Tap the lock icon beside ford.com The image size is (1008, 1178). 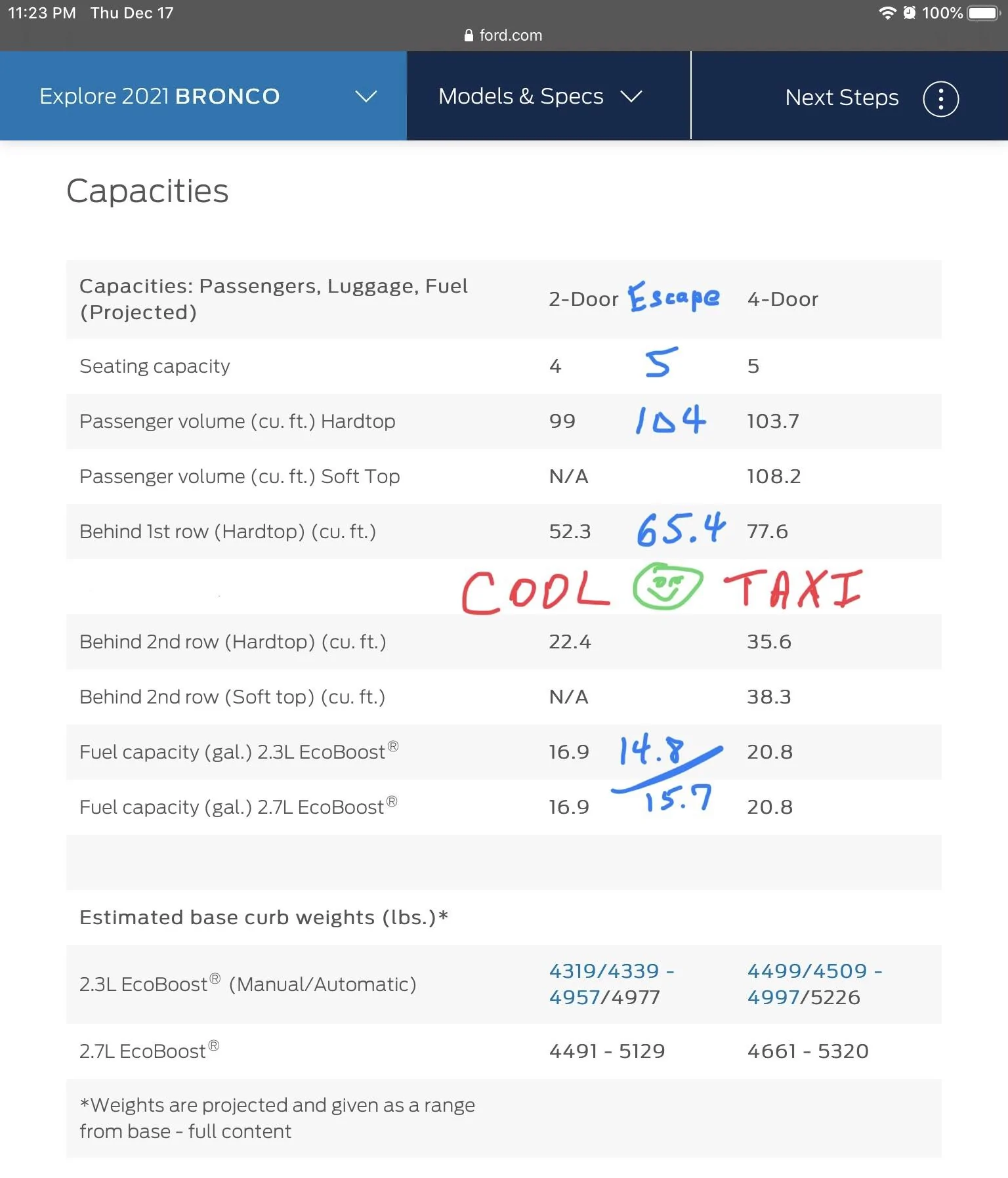469,35
